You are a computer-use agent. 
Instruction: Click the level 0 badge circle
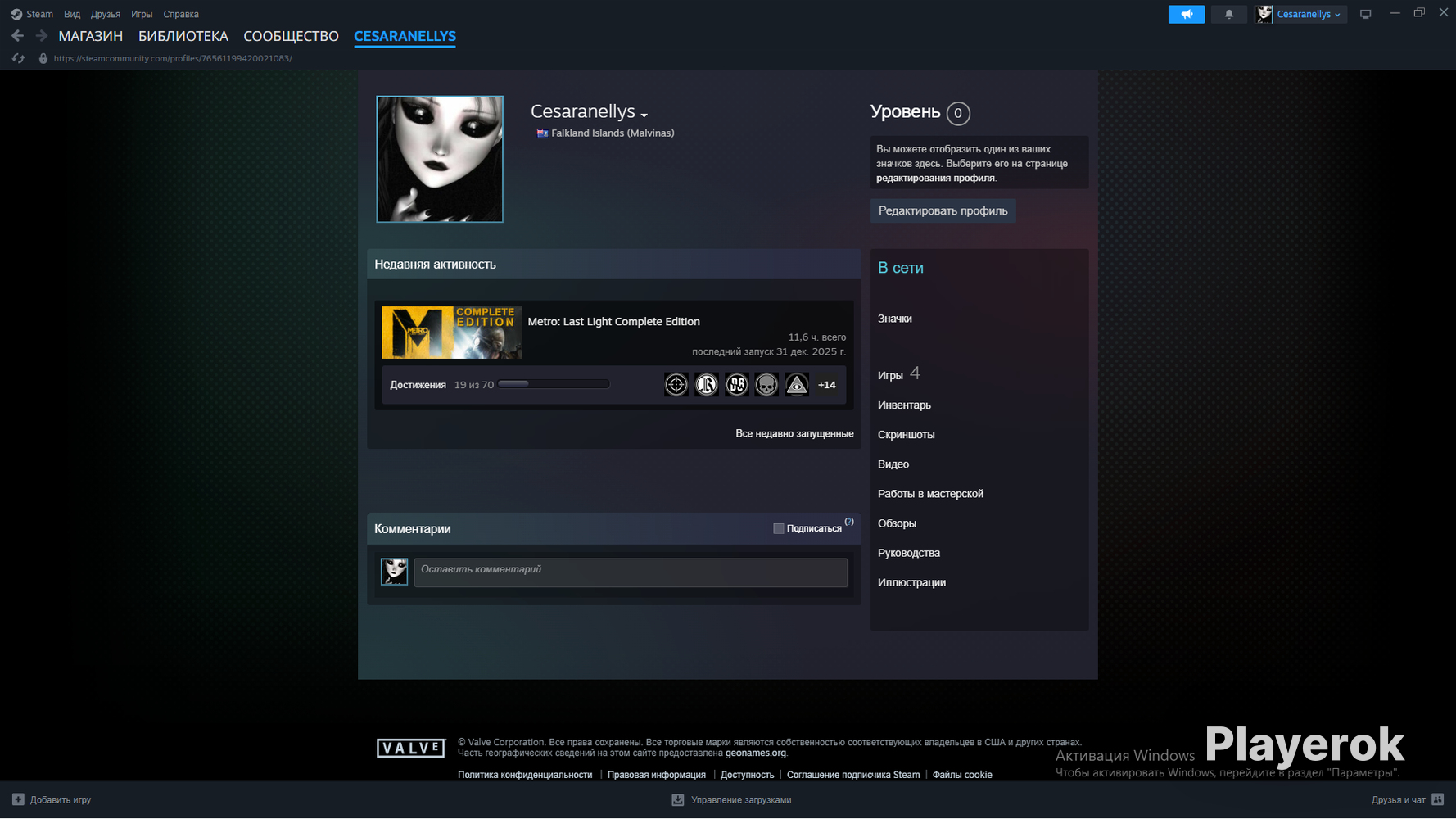pyautogui.click(x=958, y=113)
